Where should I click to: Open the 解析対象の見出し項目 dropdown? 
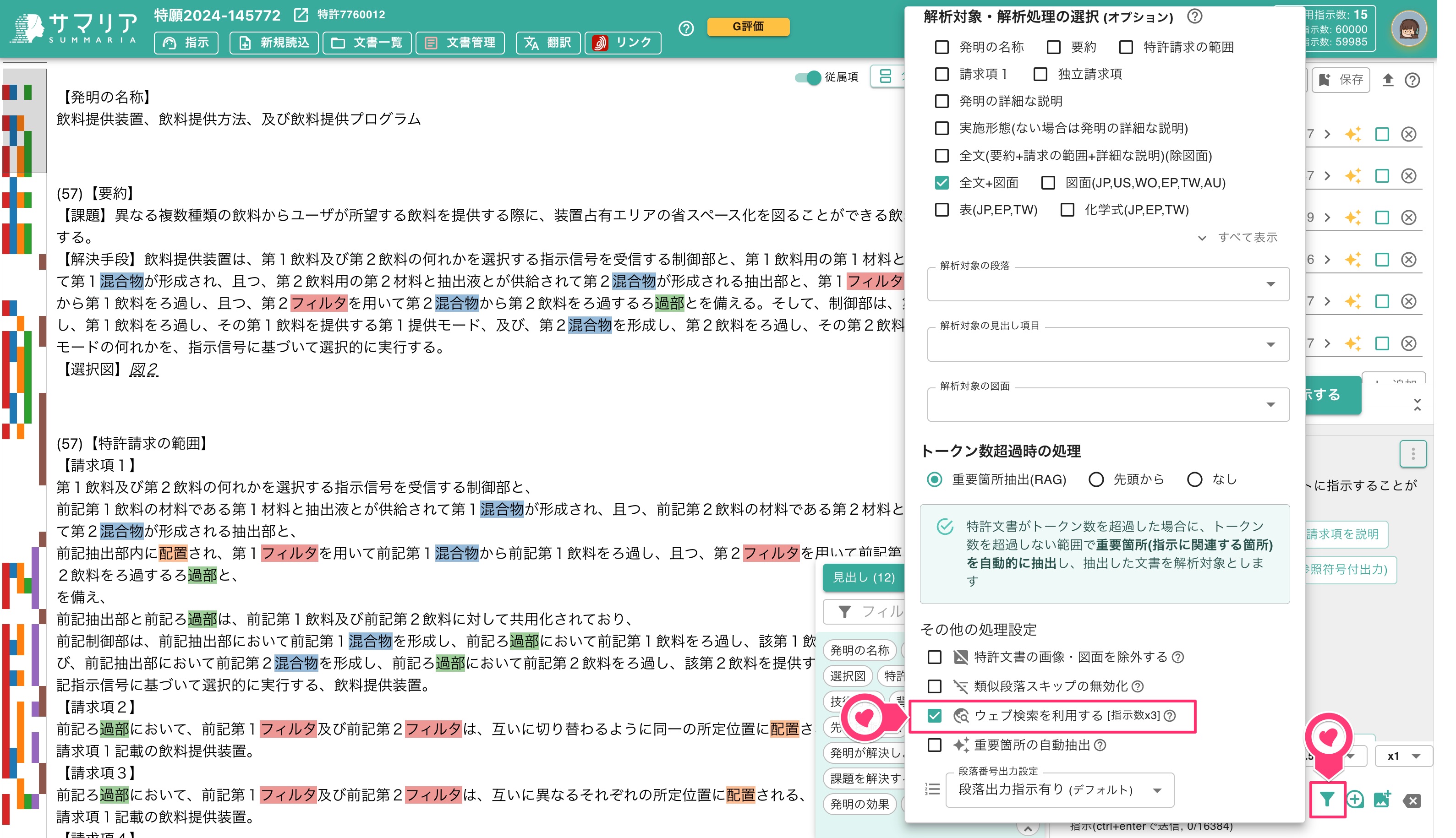tap(1108, 344)
